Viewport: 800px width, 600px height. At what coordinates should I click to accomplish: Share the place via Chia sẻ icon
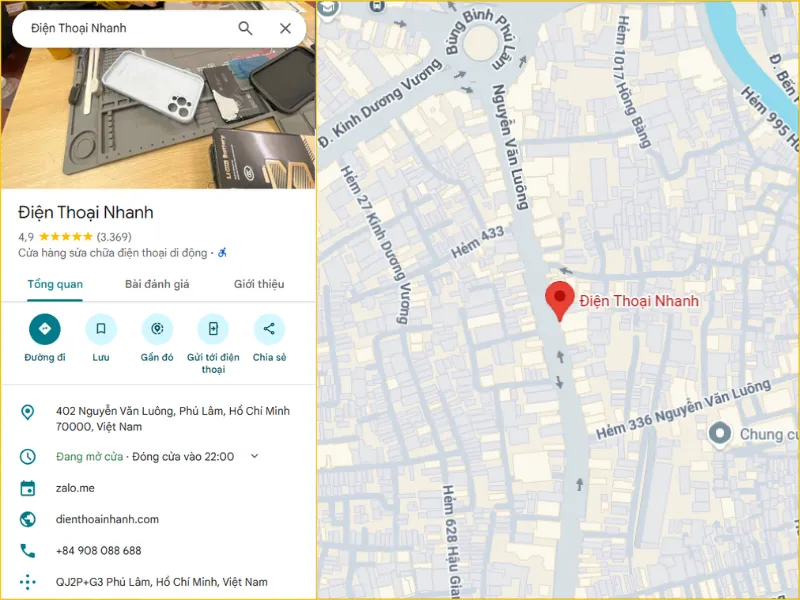(x=269, y=329)
